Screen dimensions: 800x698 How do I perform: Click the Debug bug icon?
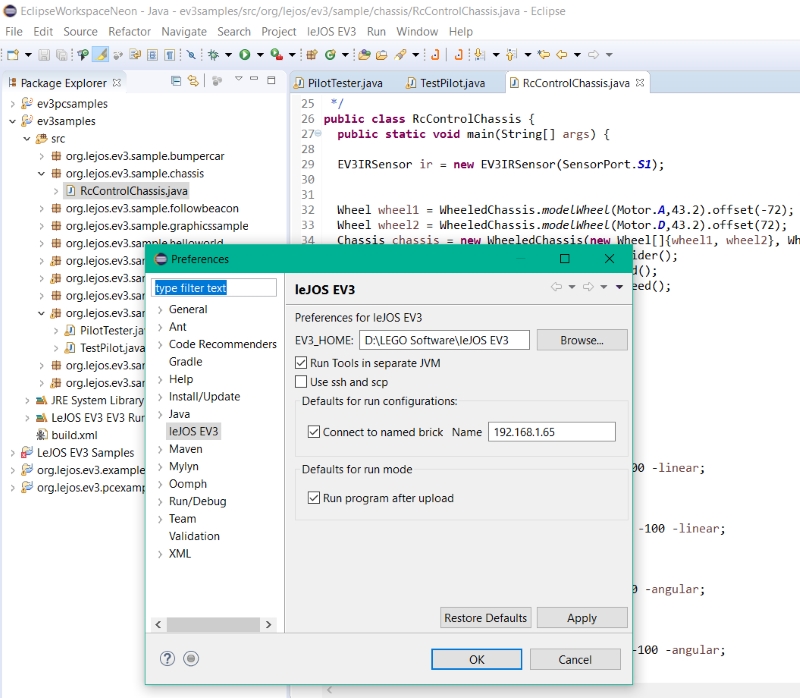click(213, 55)
